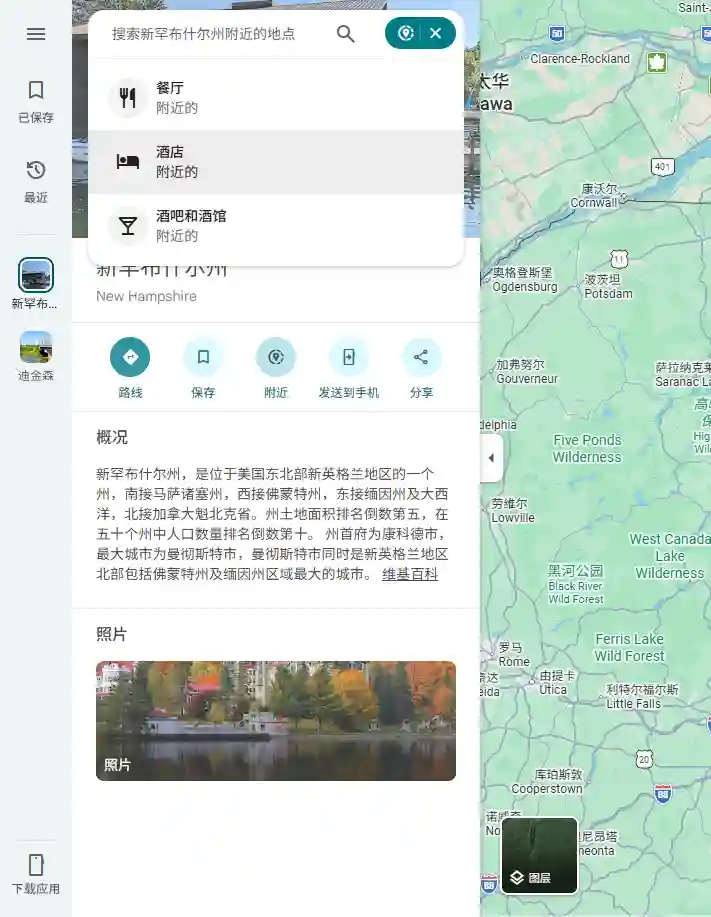Click the route 11 shield near Potsdam
The image size is (711, 917).
(619, 258)
